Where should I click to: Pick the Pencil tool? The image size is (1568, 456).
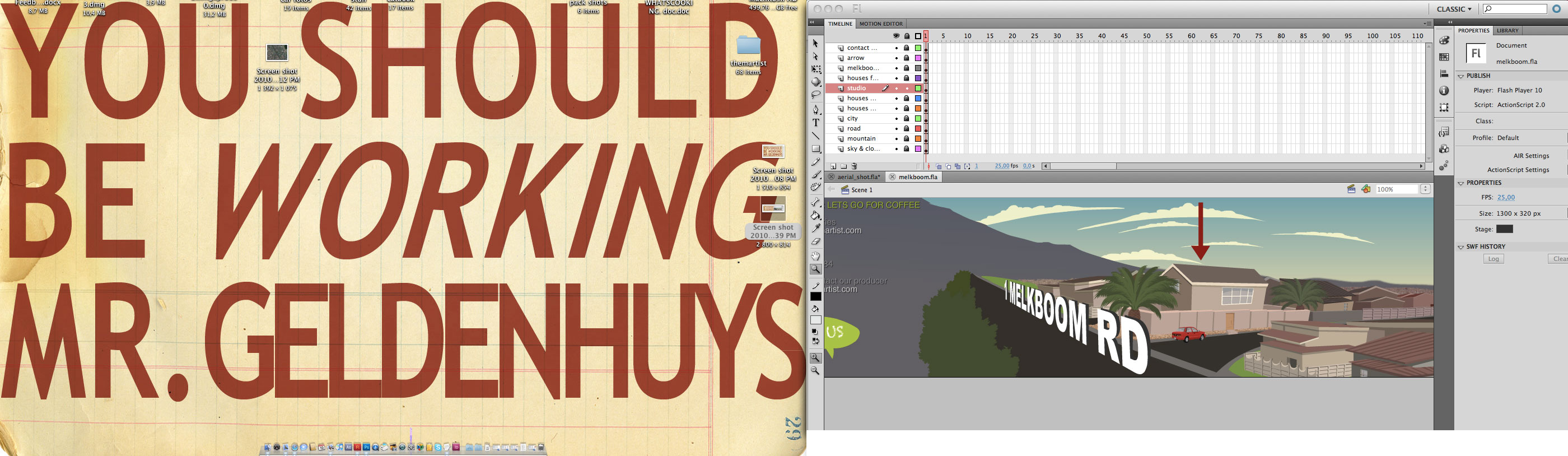tap(816, 162)
